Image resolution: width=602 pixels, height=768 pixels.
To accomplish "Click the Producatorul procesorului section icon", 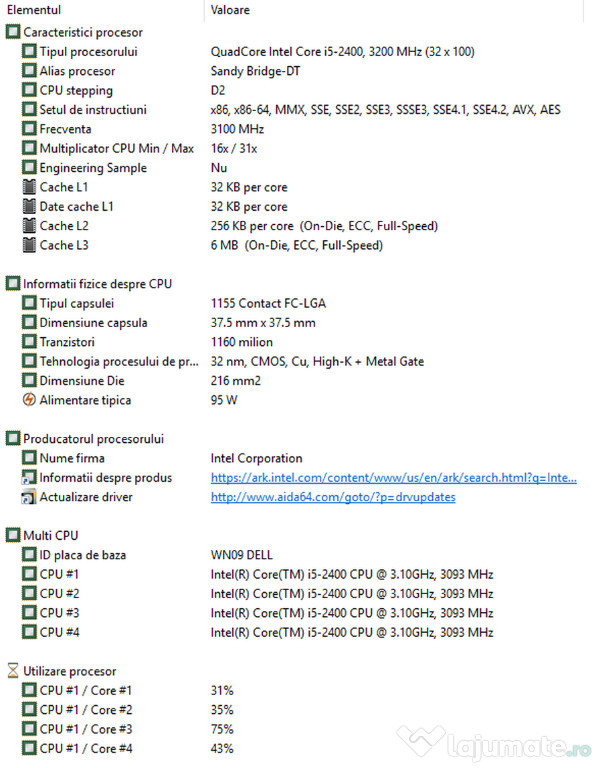I will pos(13,438).
